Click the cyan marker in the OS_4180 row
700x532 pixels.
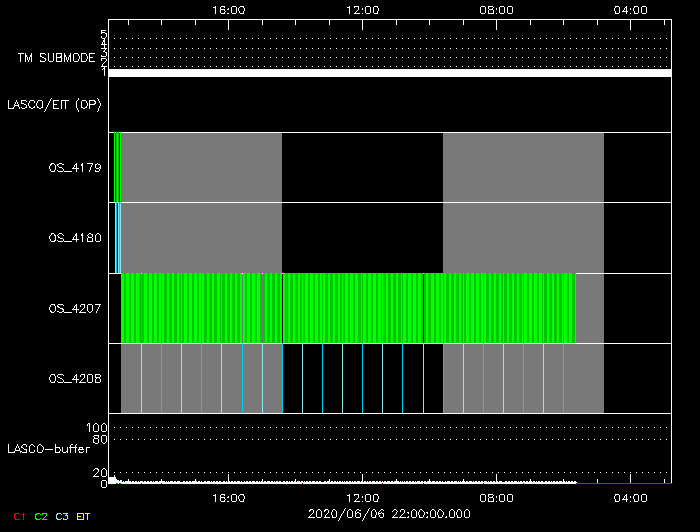[x=118, y=238]
